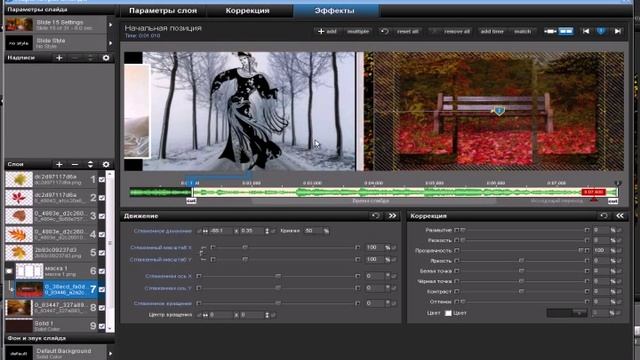Collapse Коррекция panel with double arrow

(620, 216)
